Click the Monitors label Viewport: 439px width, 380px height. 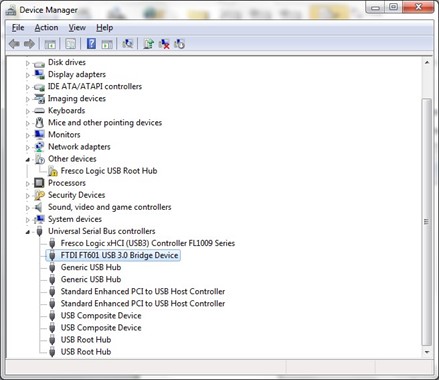coord(64,135)
